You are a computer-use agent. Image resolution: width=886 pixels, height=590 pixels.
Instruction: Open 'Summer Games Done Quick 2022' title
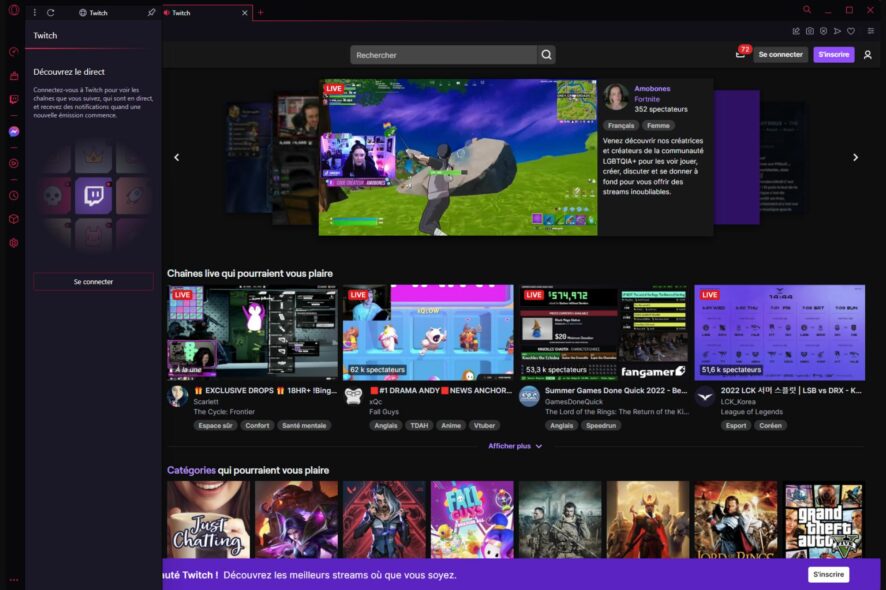coord(616,391)
